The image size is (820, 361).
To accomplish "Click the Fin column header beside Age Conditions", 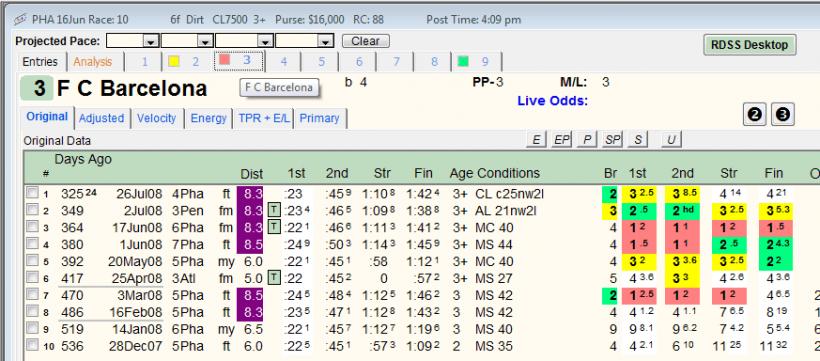I will click(424, 174).
